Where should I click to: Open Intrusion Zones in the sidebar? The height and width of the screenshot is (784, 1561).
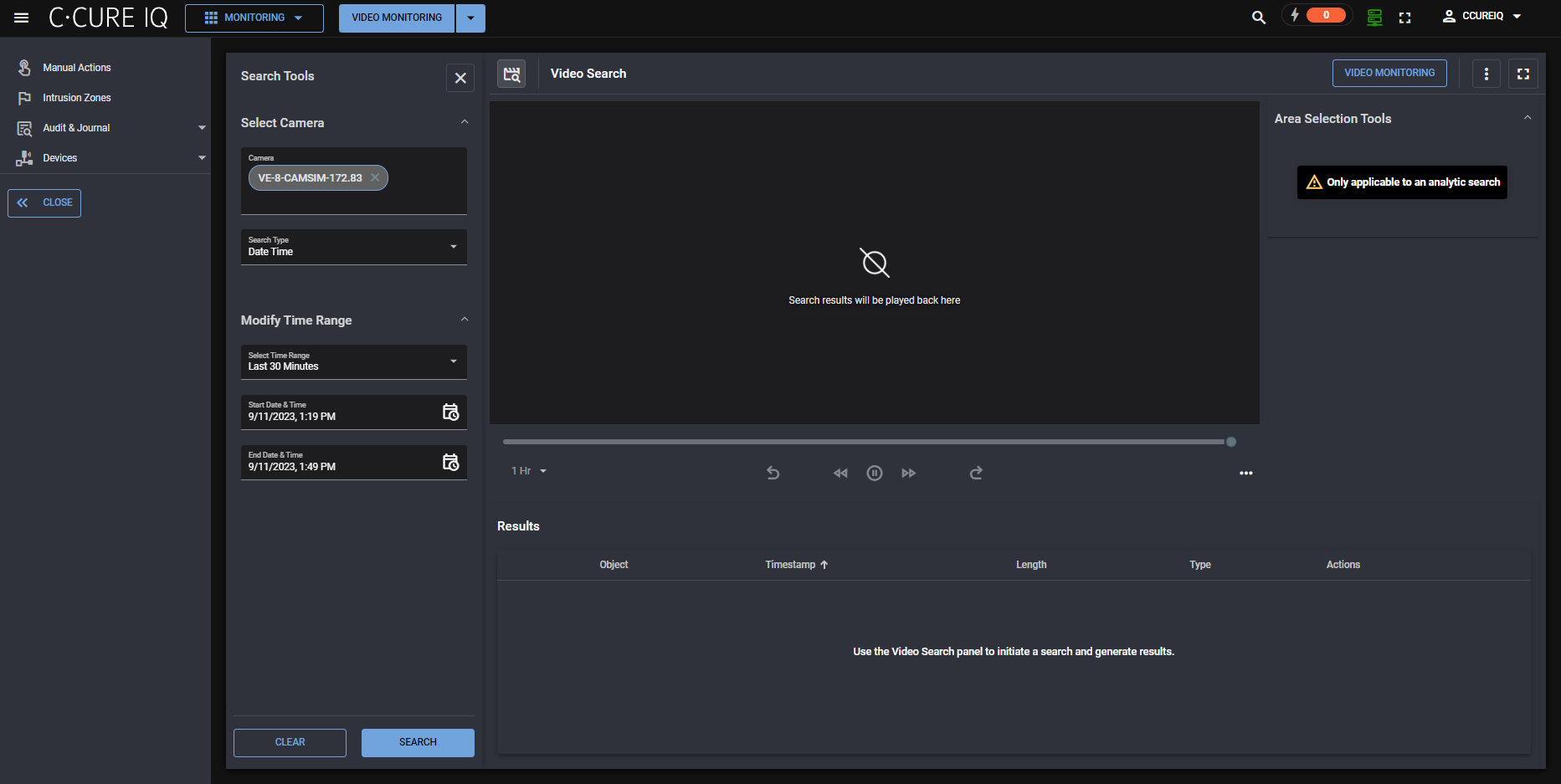coord(76,98)
